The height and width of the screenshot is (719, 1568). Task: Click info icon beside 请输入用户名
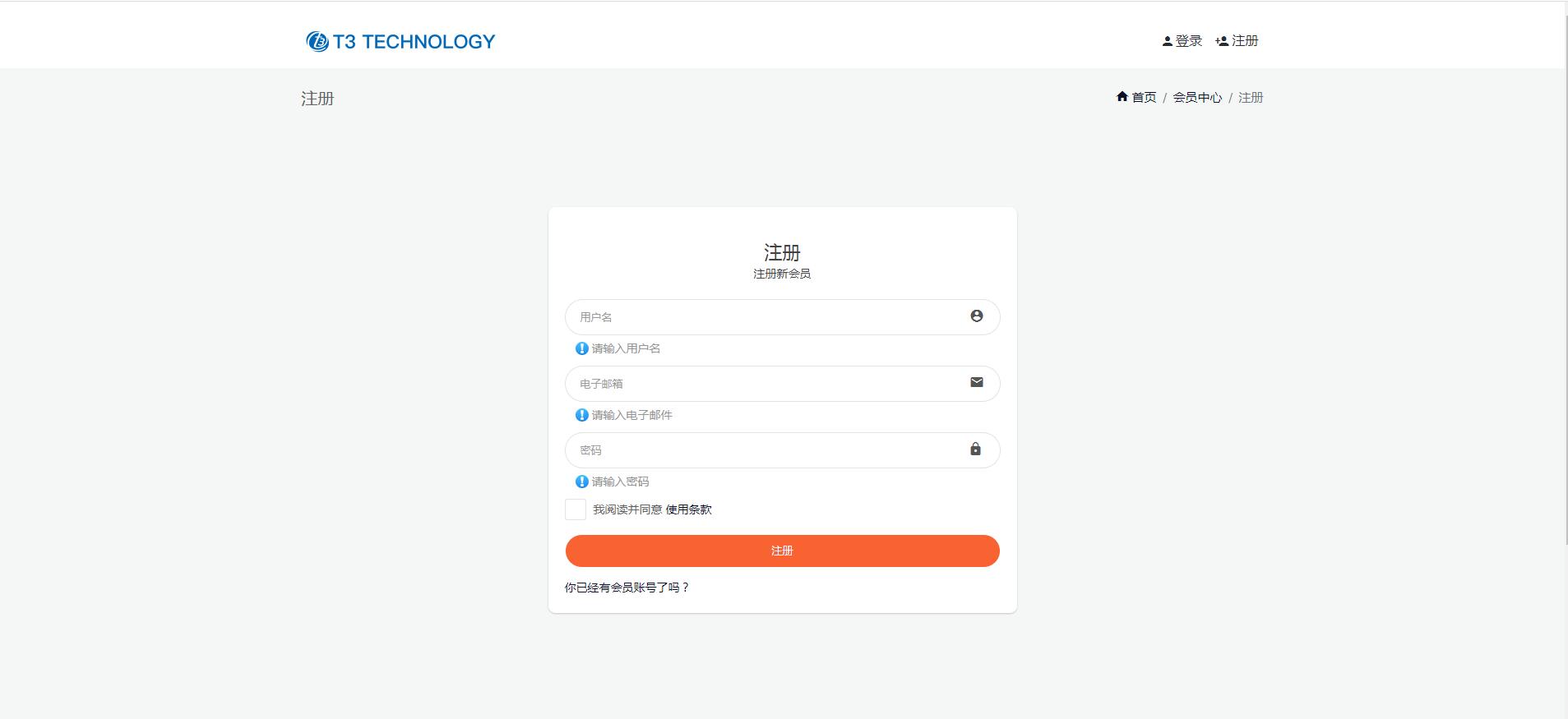tap(581, 348)
